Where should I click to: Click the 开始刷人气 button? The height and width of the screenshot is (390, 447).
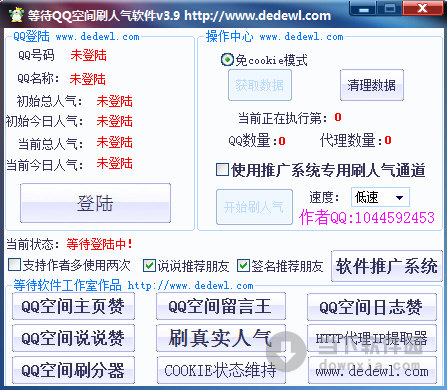pos(254,207)
